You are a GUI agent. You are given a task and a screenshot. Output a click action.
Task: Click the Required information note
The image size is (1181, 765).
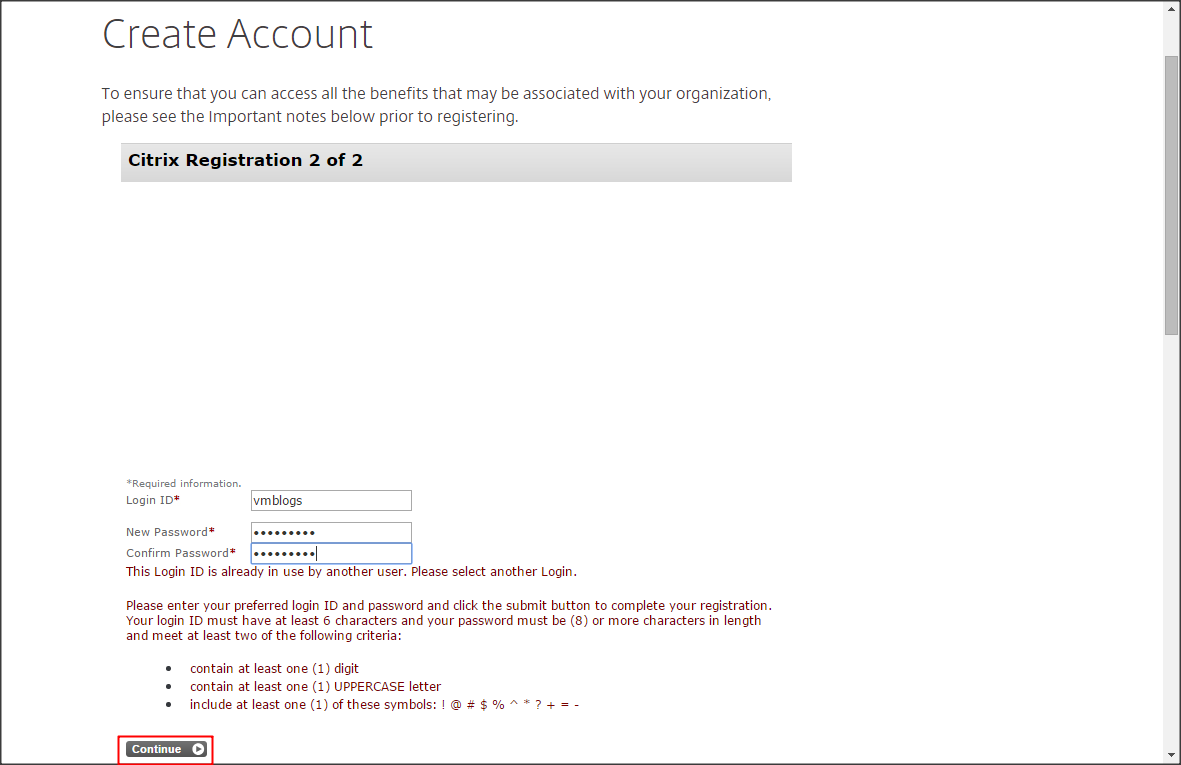point(184,483)
